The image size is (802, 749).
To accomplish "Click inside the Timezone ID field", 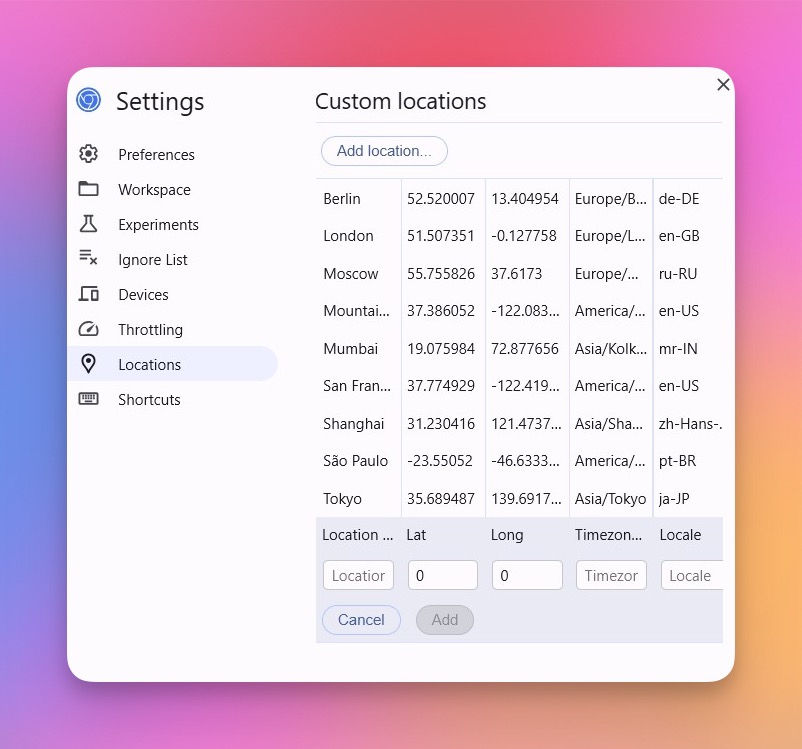I will click(611, 575).
